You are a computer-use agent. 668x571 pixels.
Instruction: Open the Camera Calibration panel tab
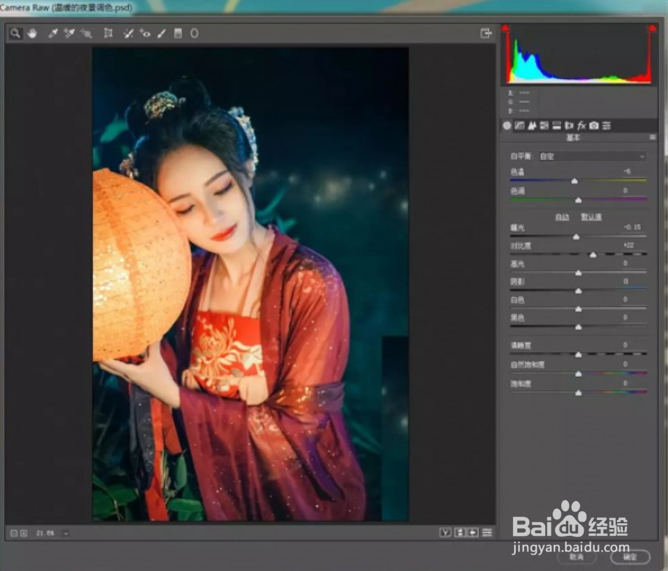[x=594, y=125]
